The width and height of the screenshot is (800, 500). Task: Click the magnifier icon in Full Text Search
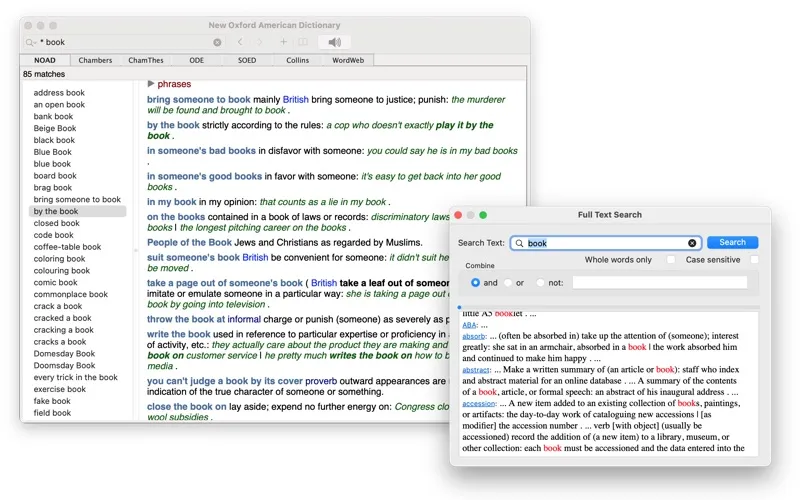[x=519, y=243]
